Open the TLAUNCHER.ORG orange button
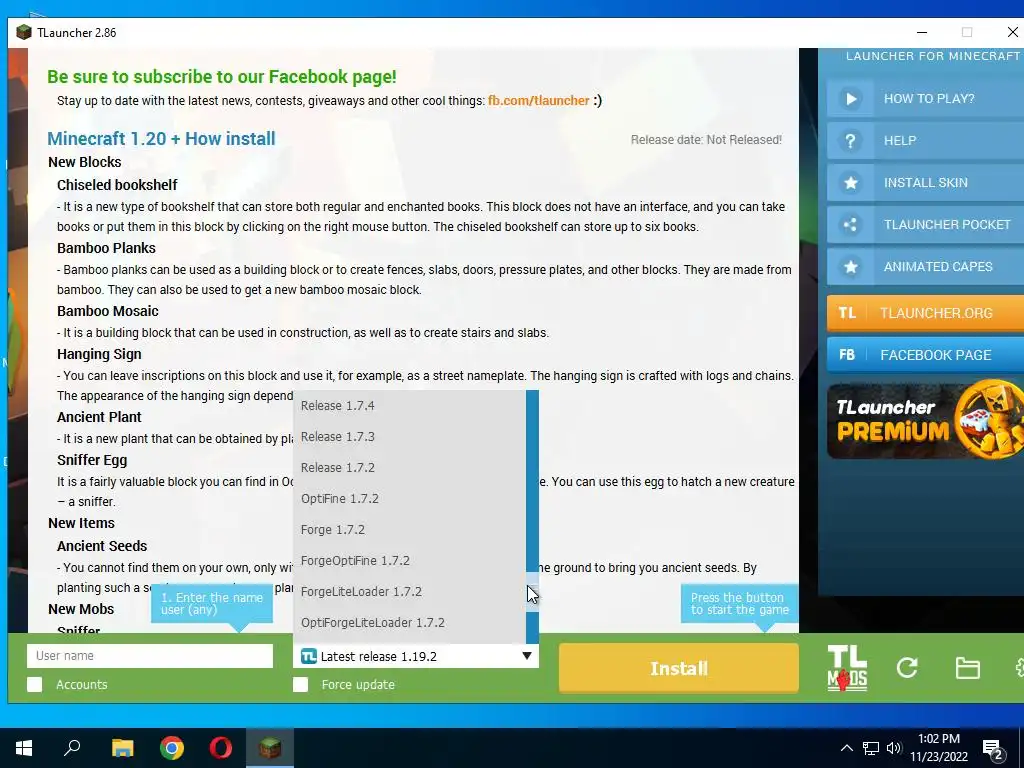The height and width of the screenshot is (768, 1024). (x=925, y=313)
